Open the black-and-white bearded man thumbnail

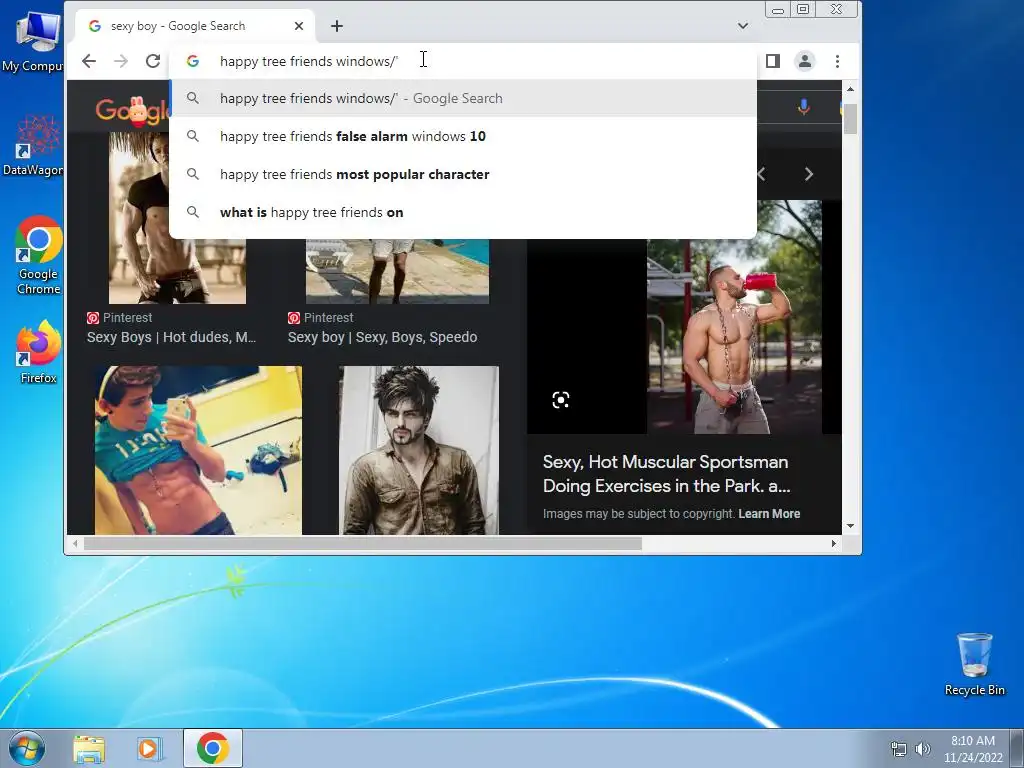[419, 450]
